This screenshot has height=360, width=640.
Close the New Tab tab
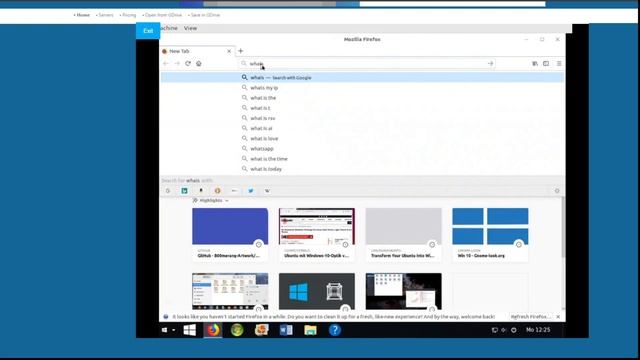point(229,51)
